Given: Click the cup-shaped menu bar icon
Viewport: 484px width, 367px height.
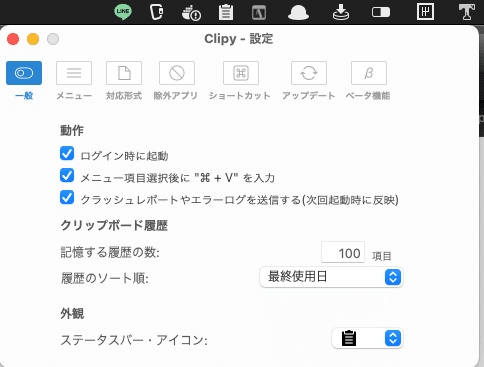Looking at the screenshot, I should (x=156, y=12).
